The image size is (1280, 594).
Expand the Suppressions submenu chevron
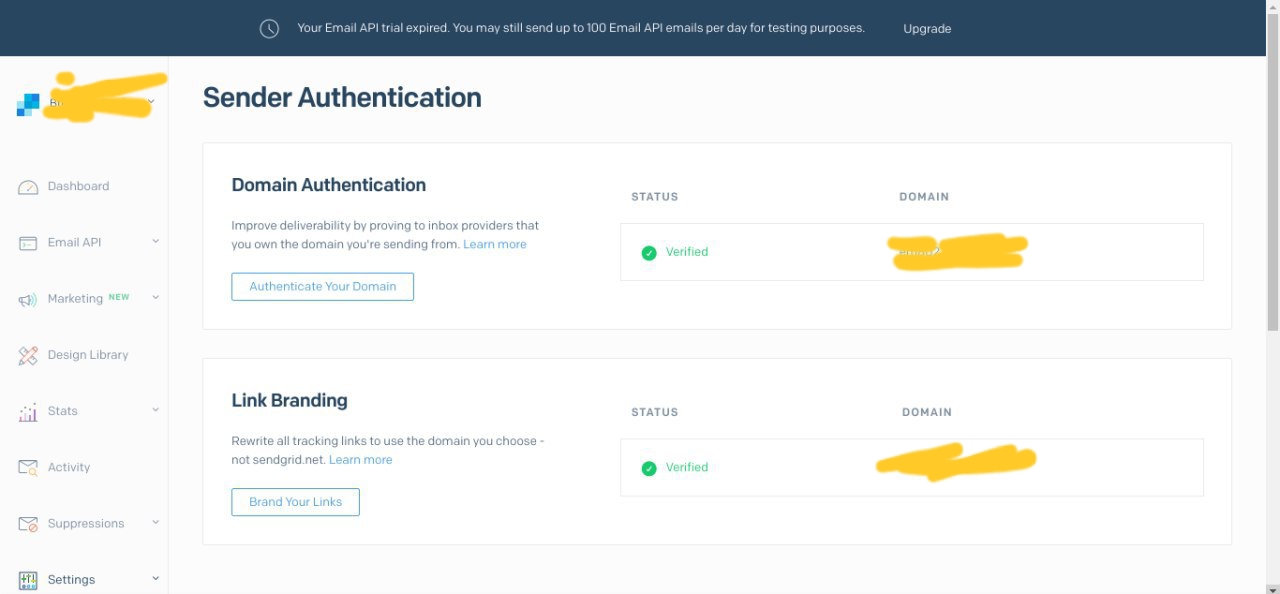click(x=155, y=522)
